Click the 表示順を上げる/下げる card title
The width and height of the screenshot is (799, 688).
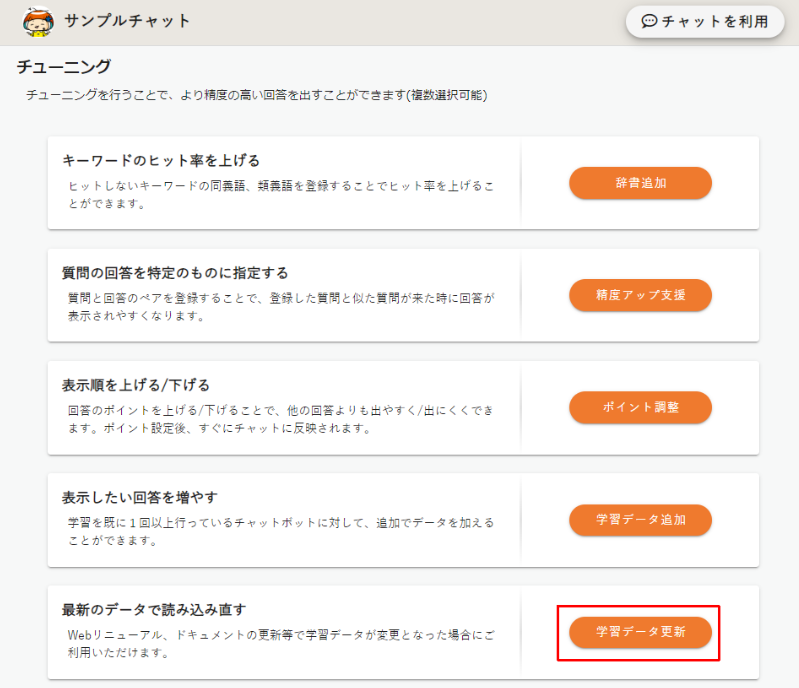click(x=135, y=385)
